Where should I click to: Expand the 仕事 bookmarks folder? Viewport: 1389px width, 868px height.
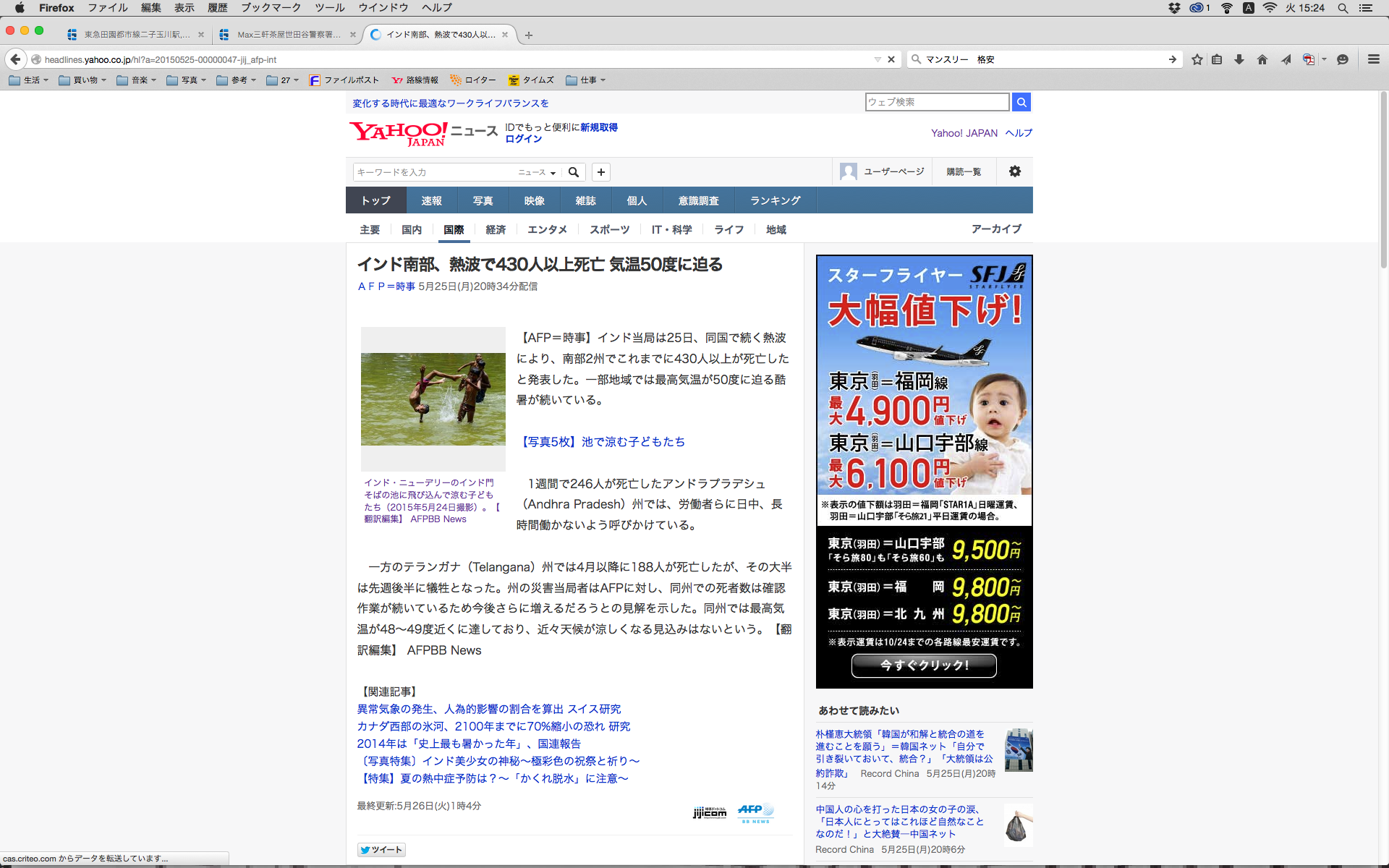tap(586, 80)
